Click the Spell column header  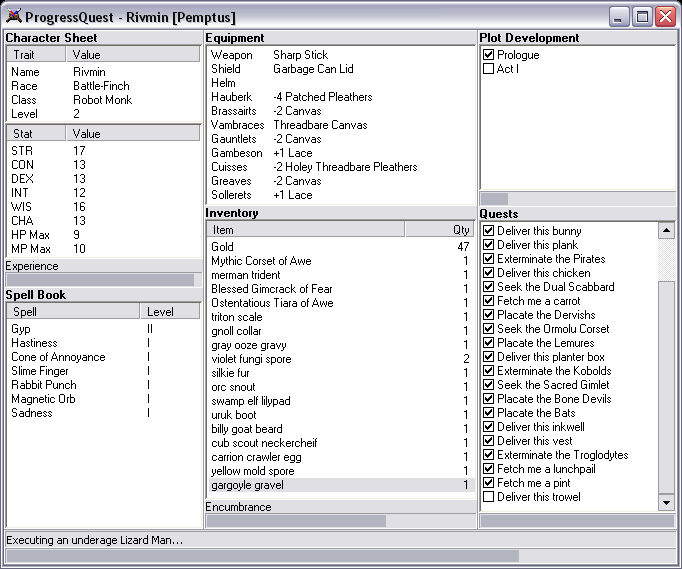[74, 311]
